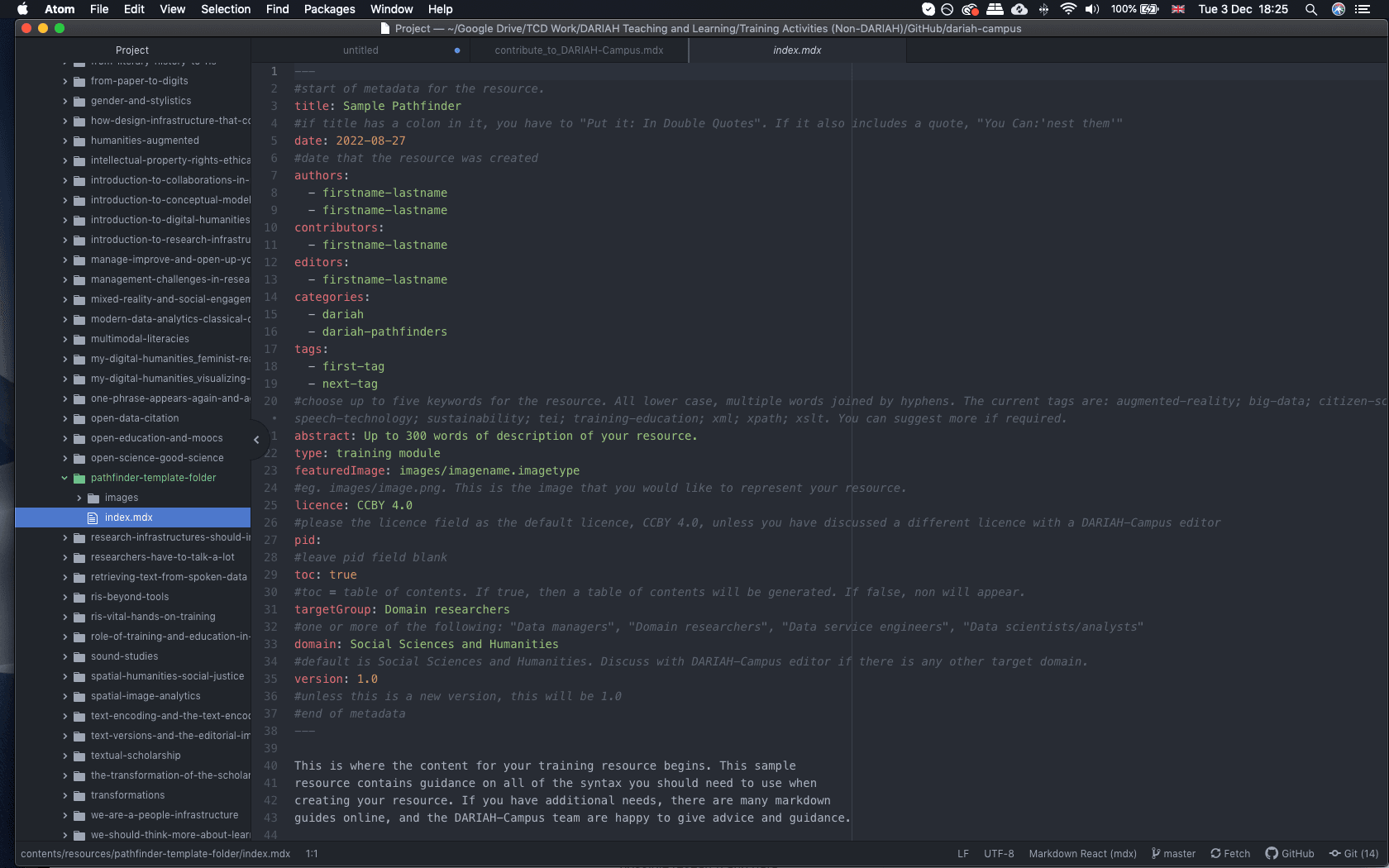Collapse the pathfinder-template-folder disclosure triangle

64,478
